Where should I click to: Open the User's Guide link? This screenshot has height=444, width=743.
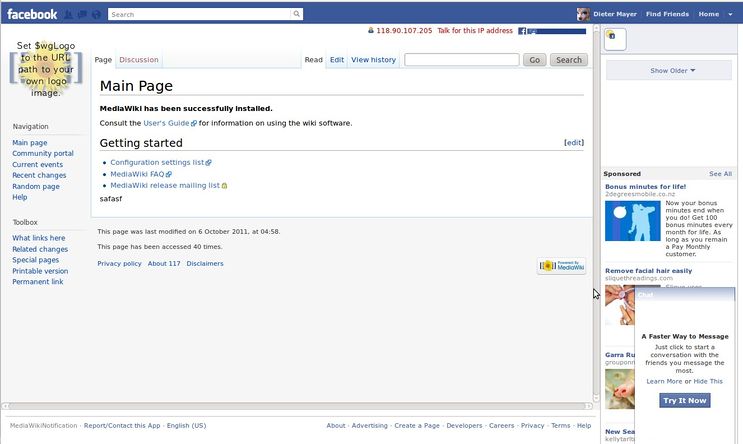169,123
